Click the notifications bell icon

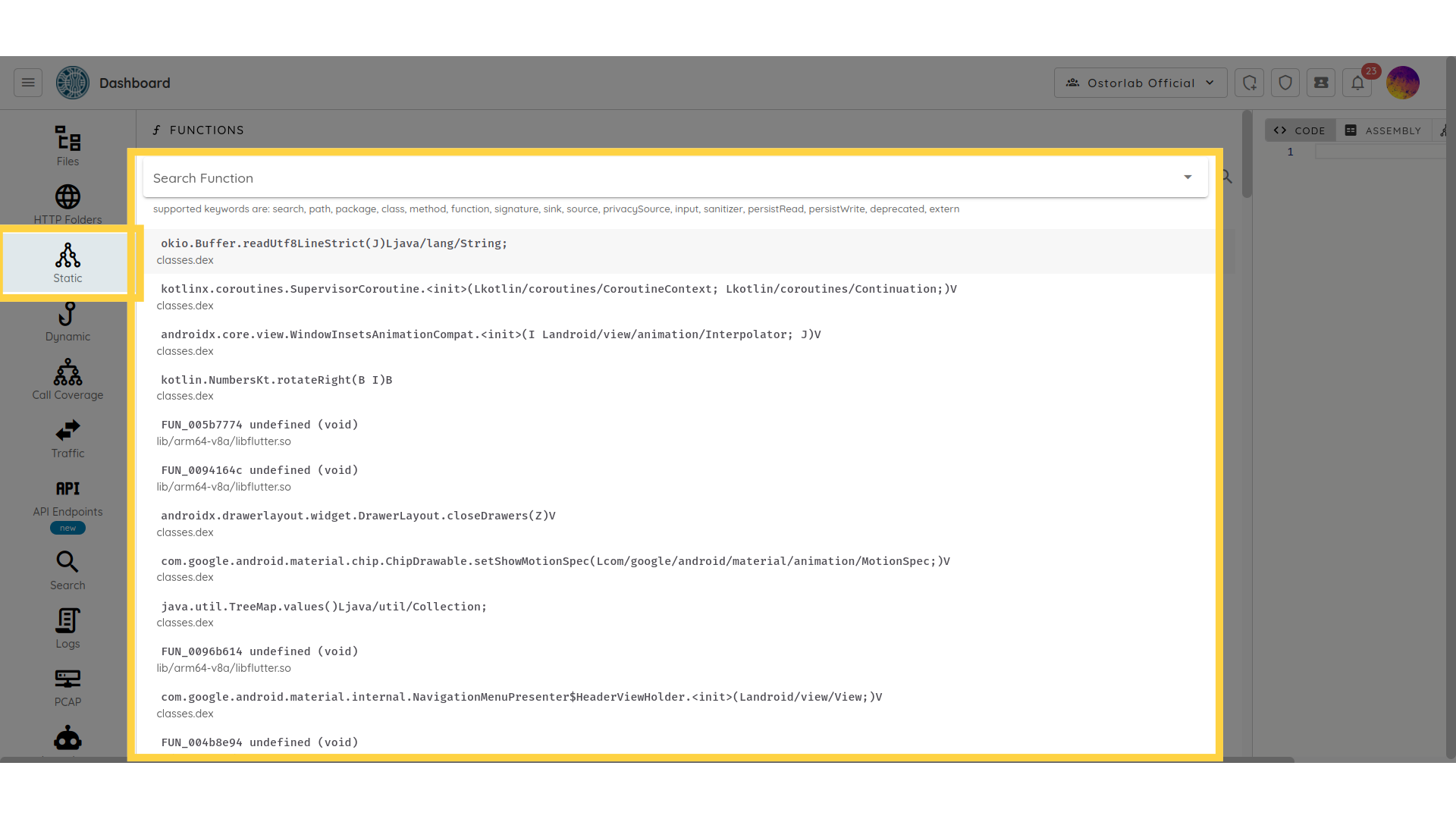tap(1357, 83)
